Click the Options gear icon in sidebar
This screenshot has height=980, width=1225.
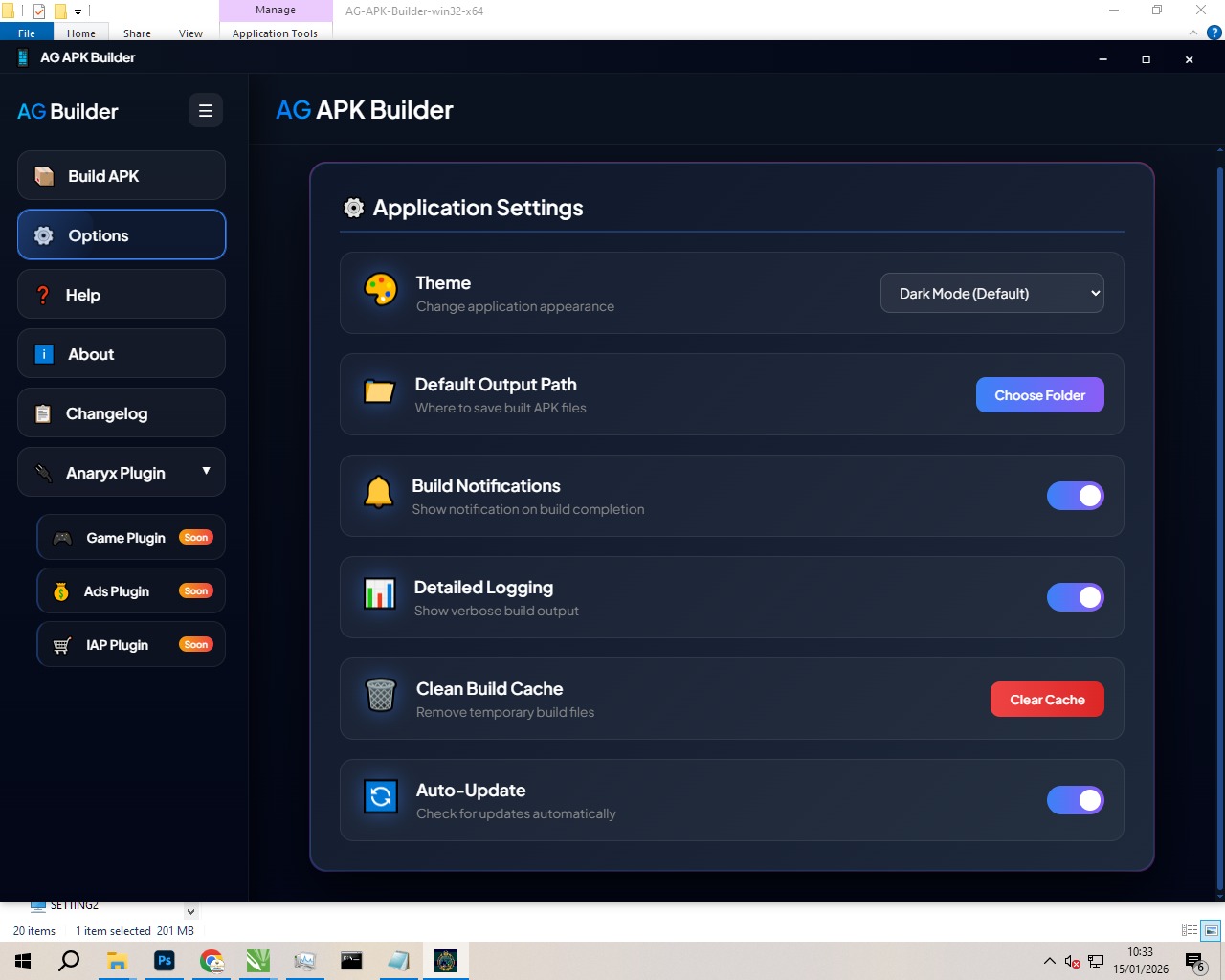click(x=44, y=235)
